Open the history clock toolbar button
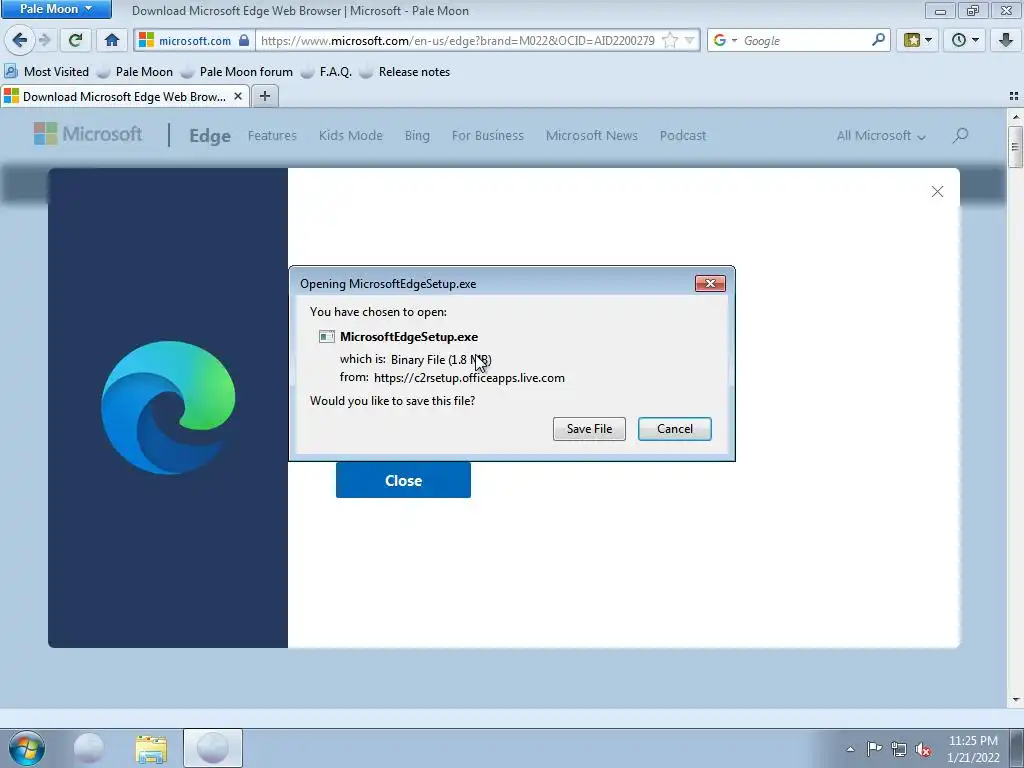Viewport: 1024px width, 768px height. (965, 40)
